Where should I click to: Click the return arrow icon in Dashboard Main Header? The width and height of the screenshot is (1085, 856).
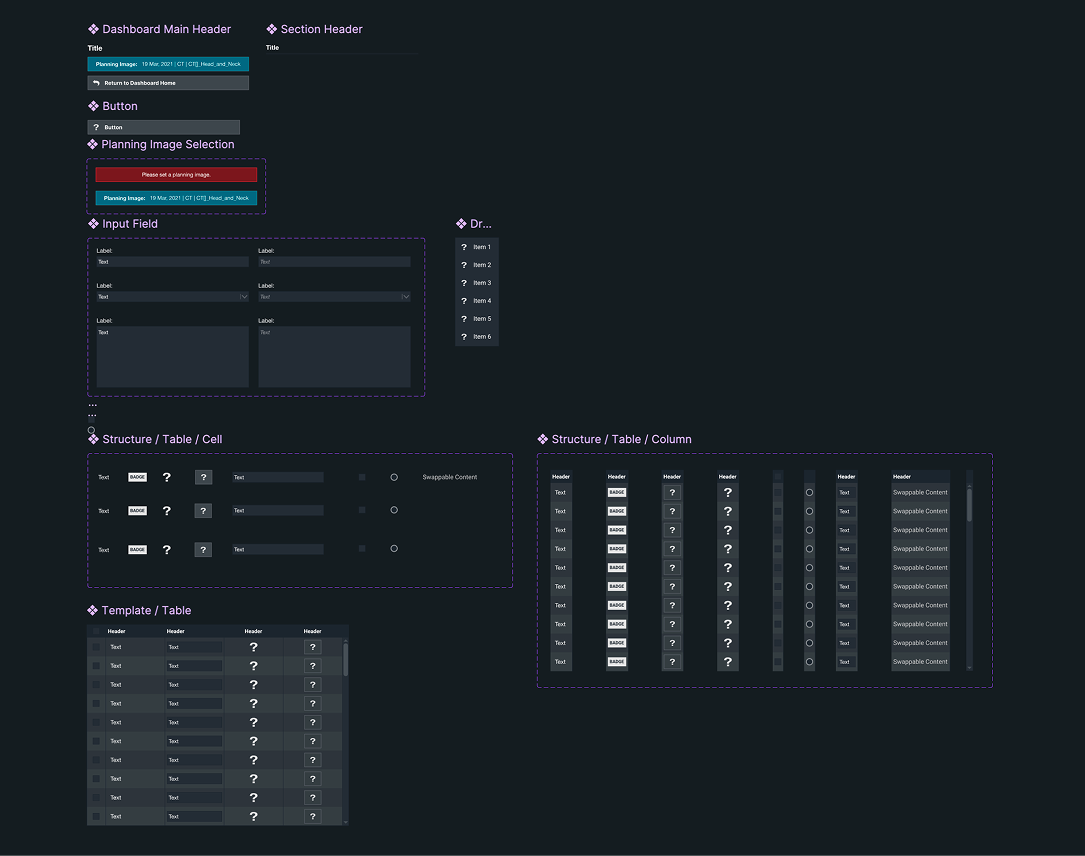[96, 83]
